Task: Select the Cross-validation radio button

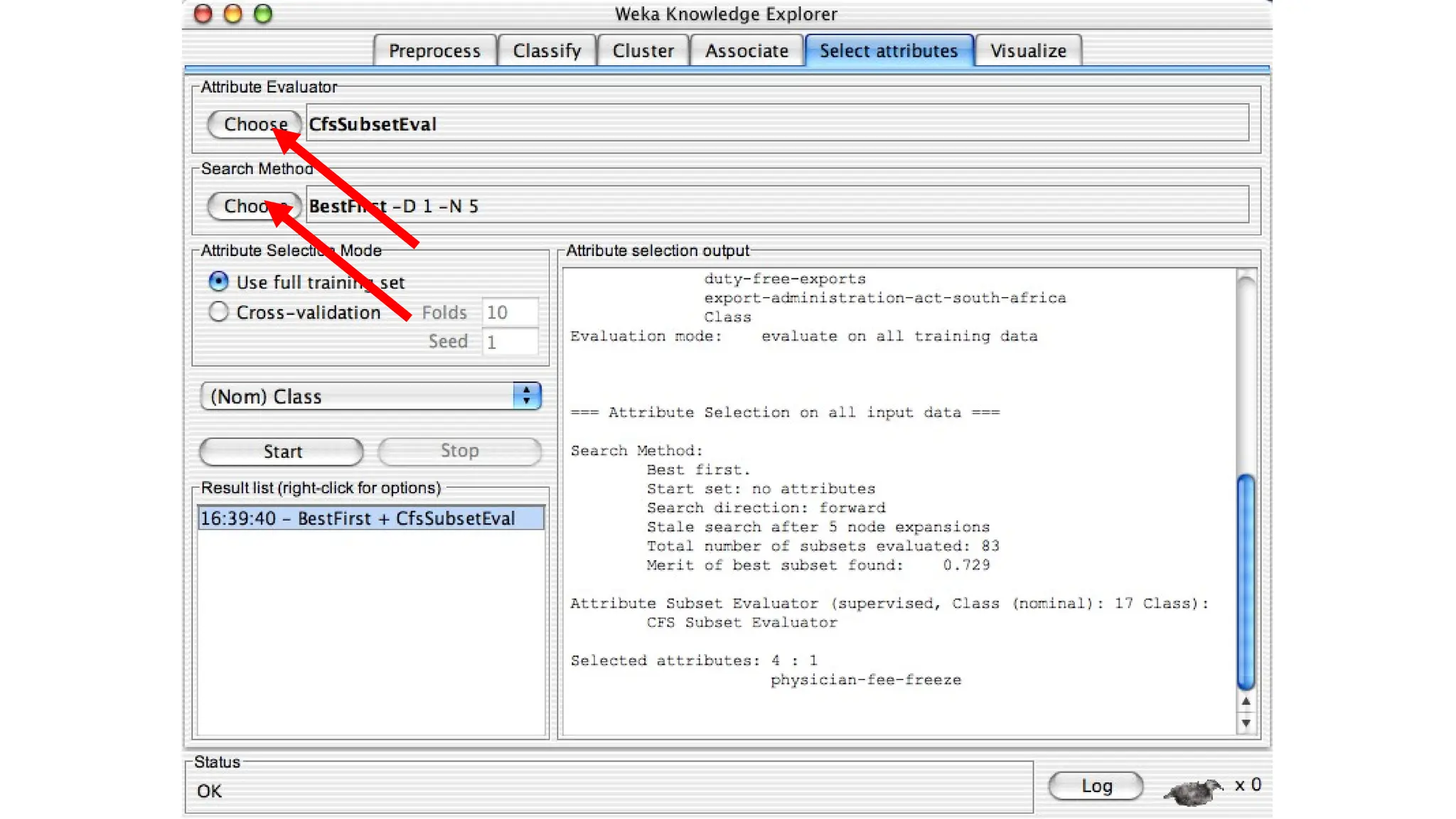Action: click(x=219, y=312)
